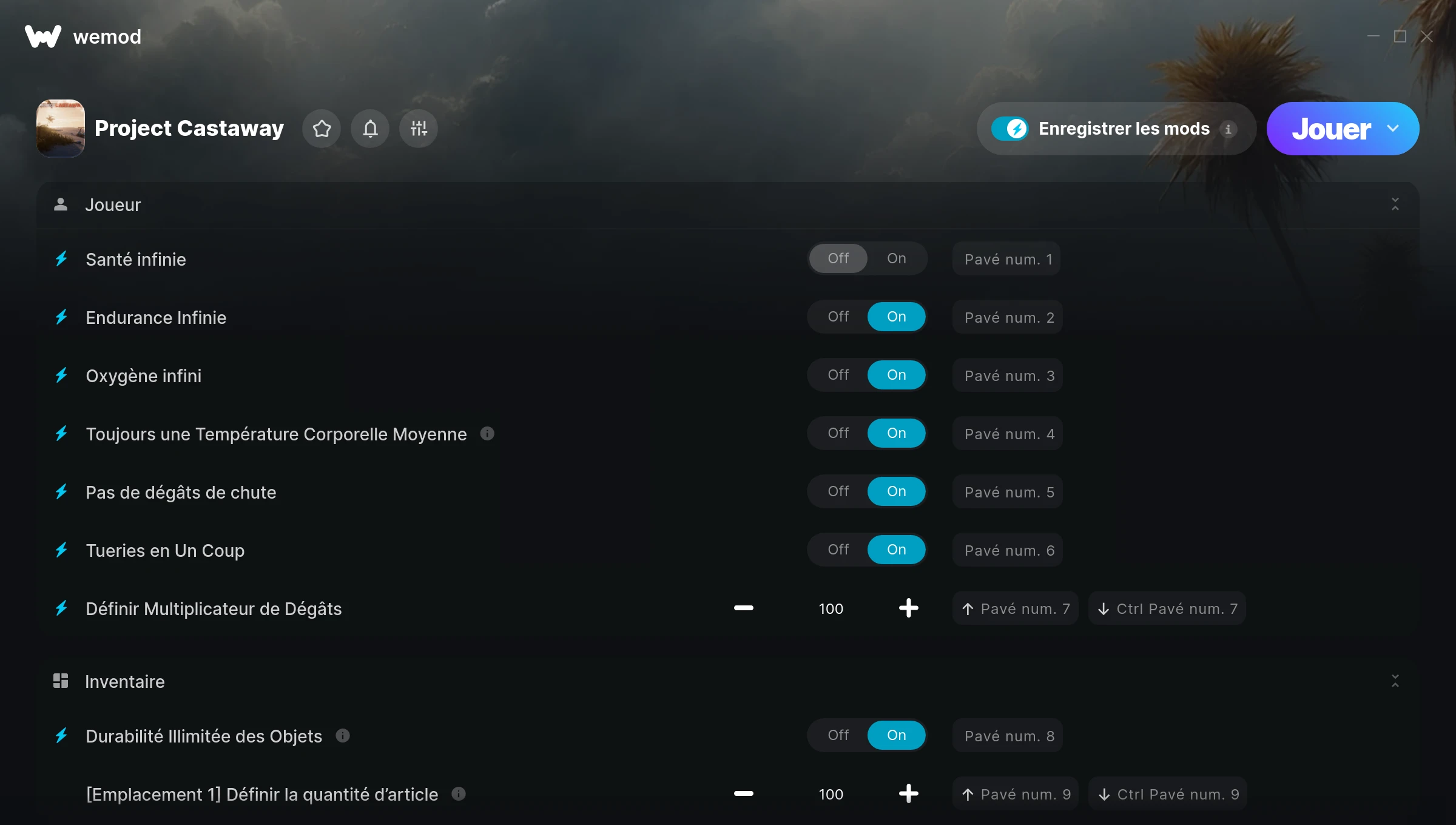Launch the game with Jouer

(x=1331, y=129)
